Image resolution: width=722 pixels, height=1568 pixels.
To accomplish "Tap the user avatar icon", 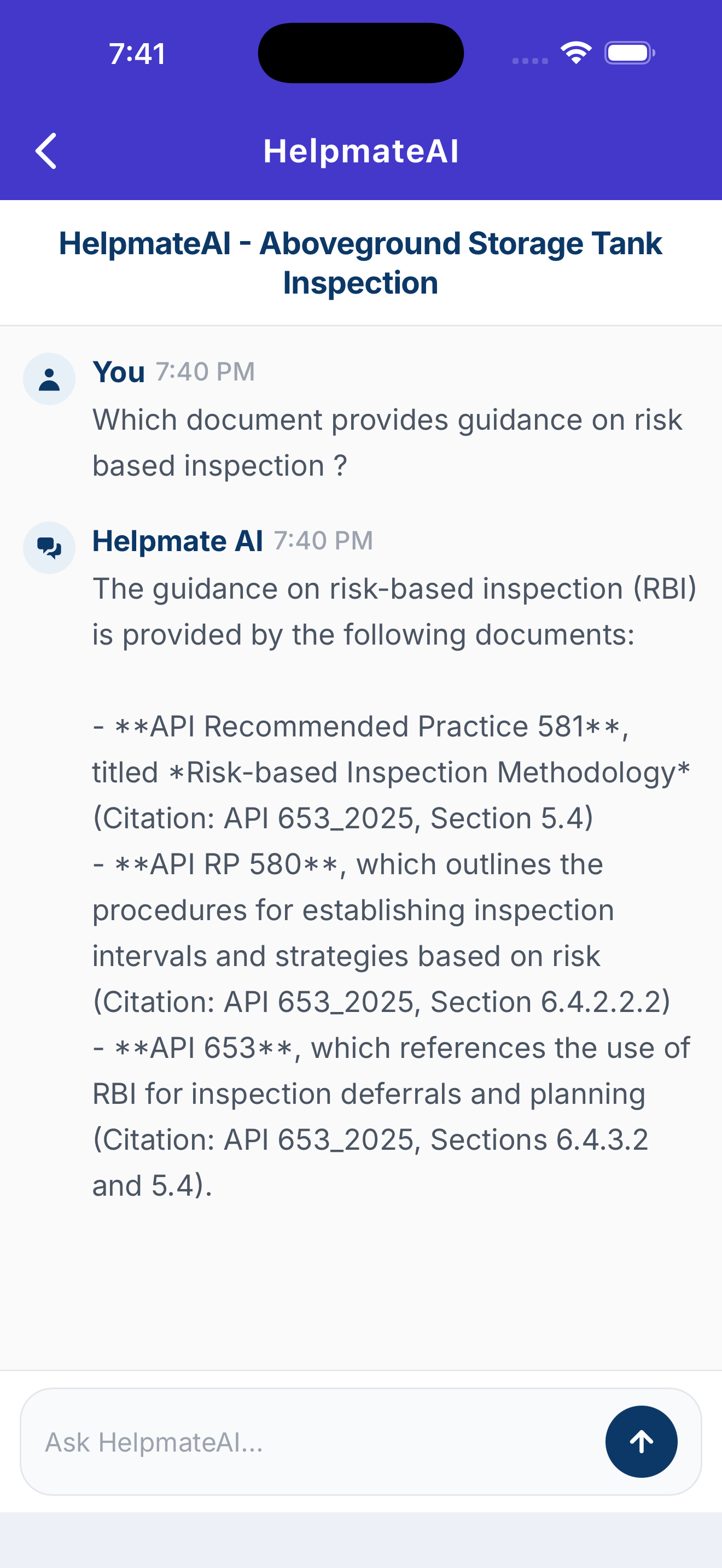I will click(49, 379).
